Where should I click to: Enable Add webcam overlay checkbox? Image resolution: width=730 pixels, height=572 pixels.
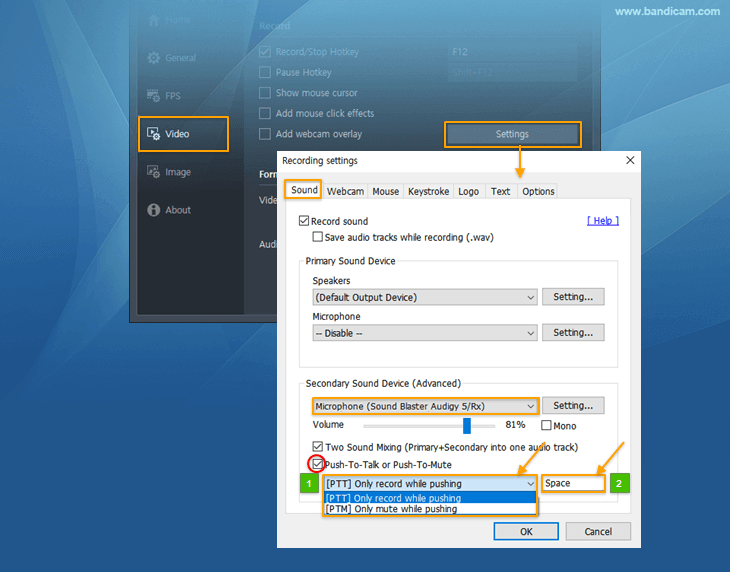[x=265, y=134]
